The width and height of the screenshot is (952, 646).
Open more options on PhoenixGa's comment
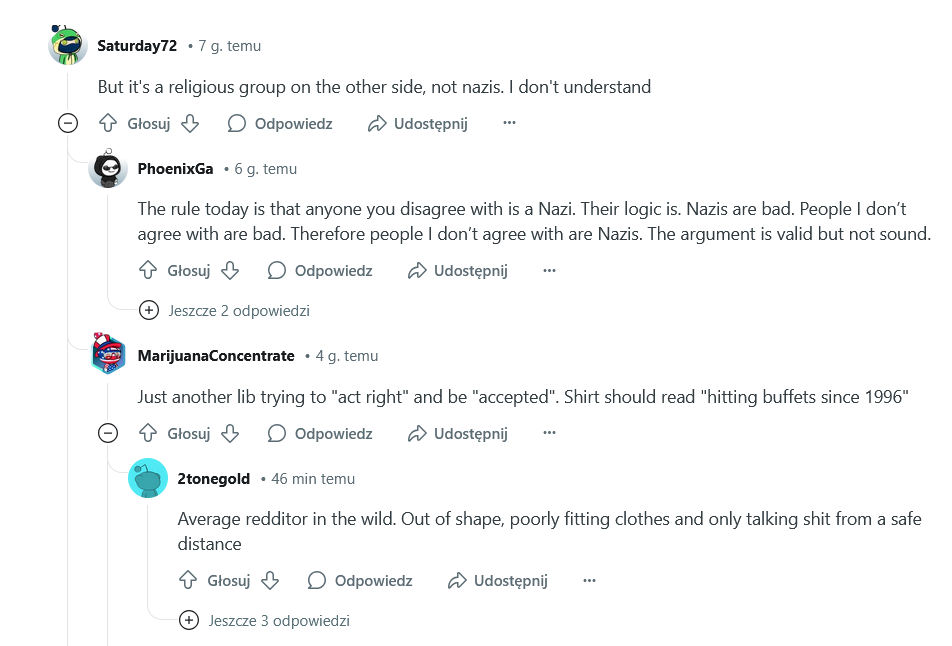(x=549, y=270)
